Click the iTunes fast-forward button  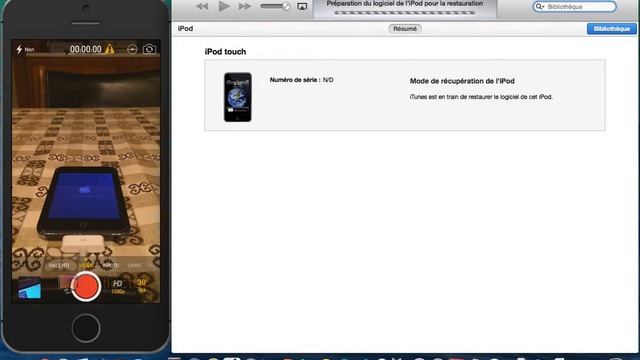coord(245,6)
